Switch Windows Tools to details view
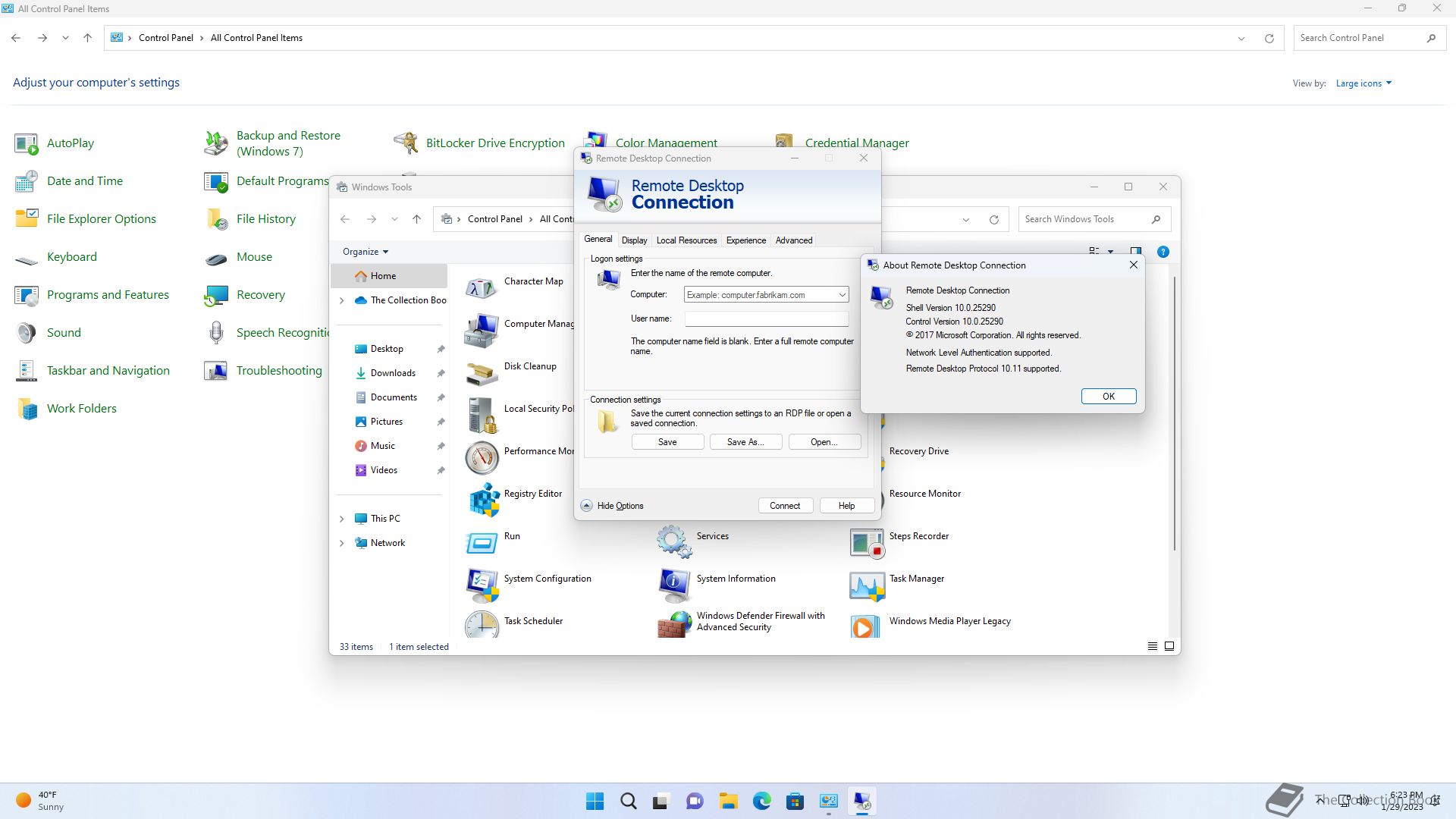The width and height of the screenshot is (1456, 819). pyautogui.click(x=1152, y=646)
